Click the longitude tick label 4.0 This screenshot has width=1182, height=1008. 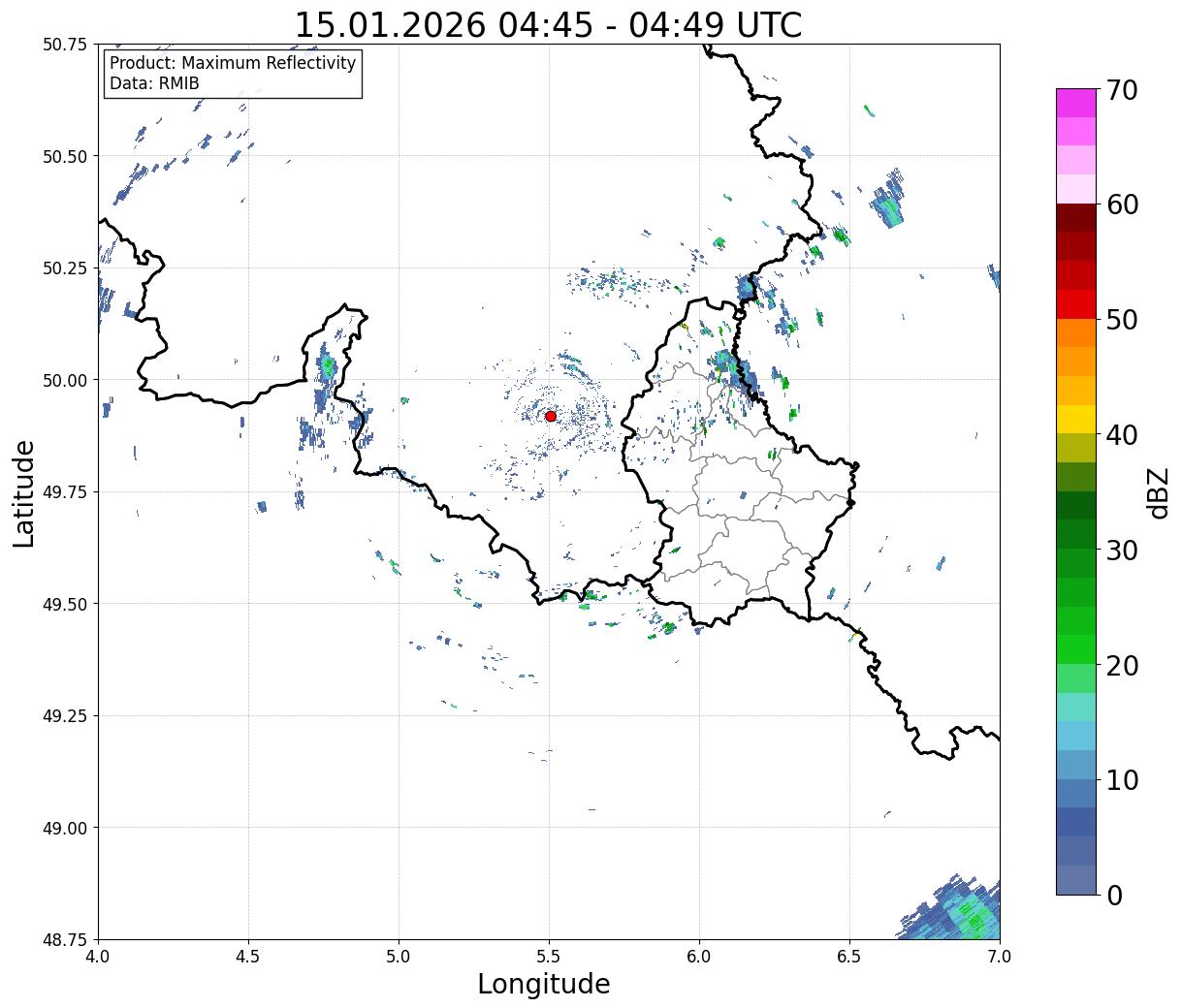(x=98, y=956)
